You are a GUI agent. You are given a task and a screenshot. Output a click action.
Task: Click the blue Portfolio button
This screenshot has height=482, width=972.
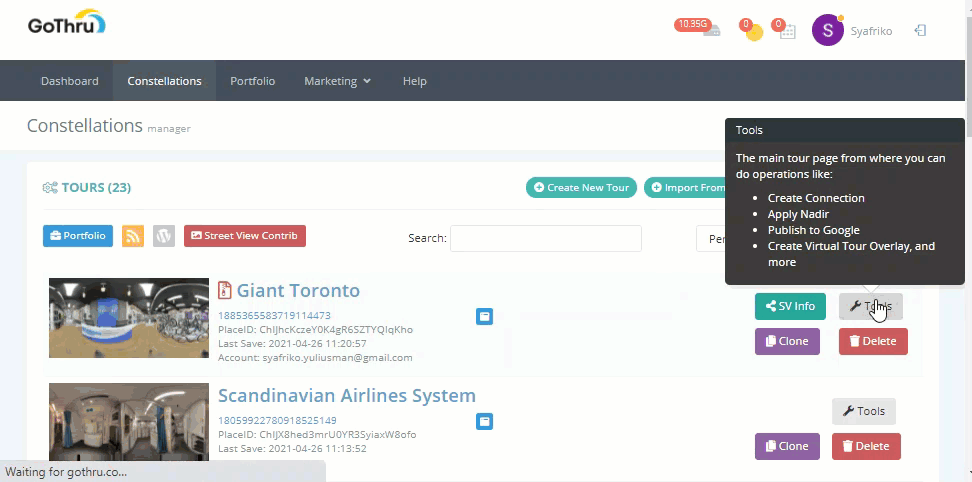(x=78, y=236)
